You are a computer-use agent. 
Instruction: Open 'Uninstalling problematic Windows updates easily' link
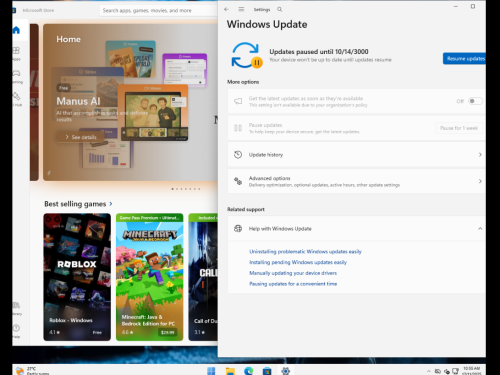[305, 252]
